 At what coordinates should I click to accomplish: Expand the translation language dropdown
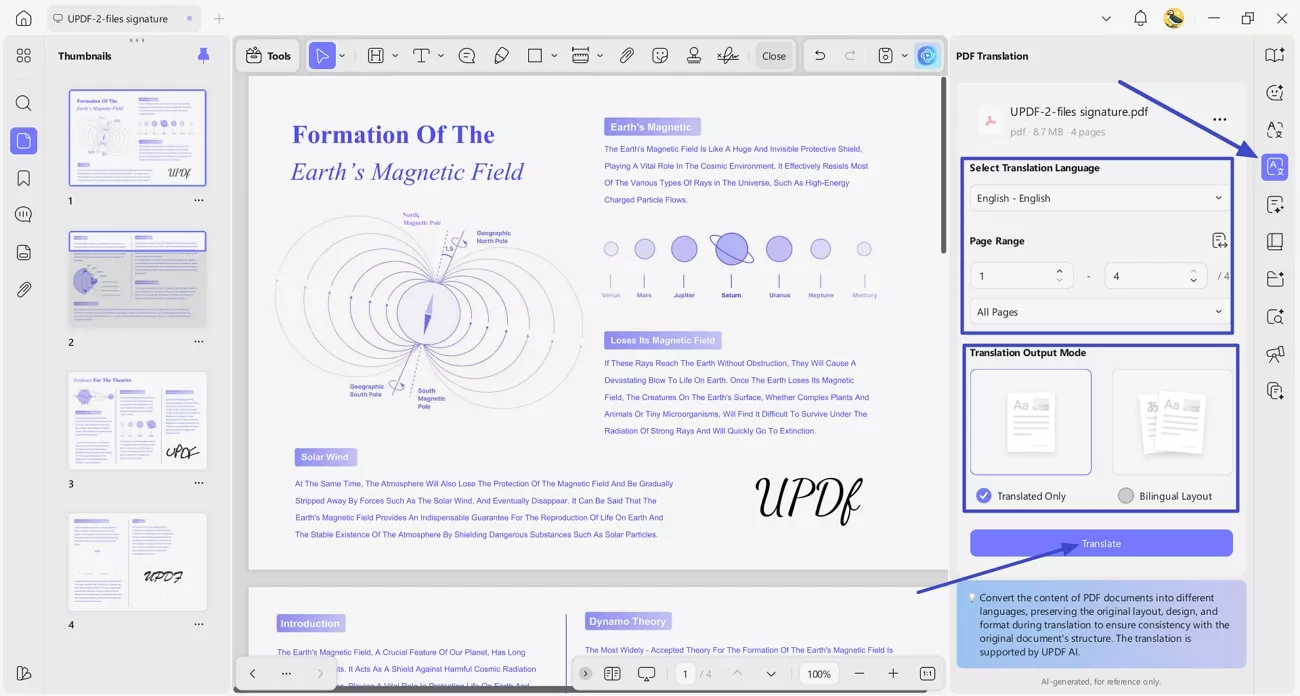tap(1098, 198)
